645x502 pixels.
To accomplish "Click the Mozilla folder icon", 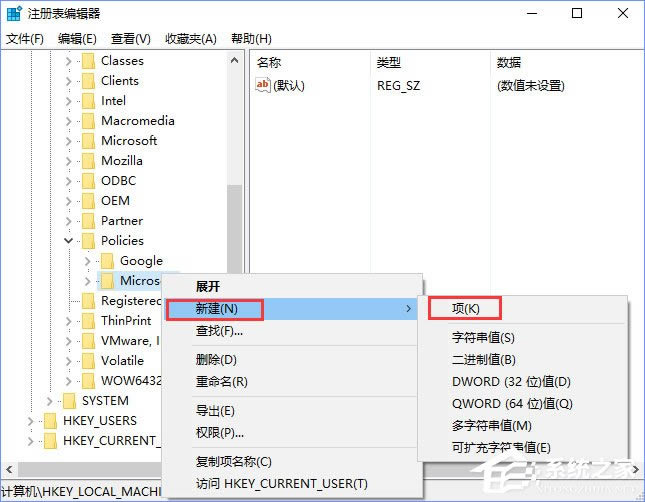I will [88, 161].
